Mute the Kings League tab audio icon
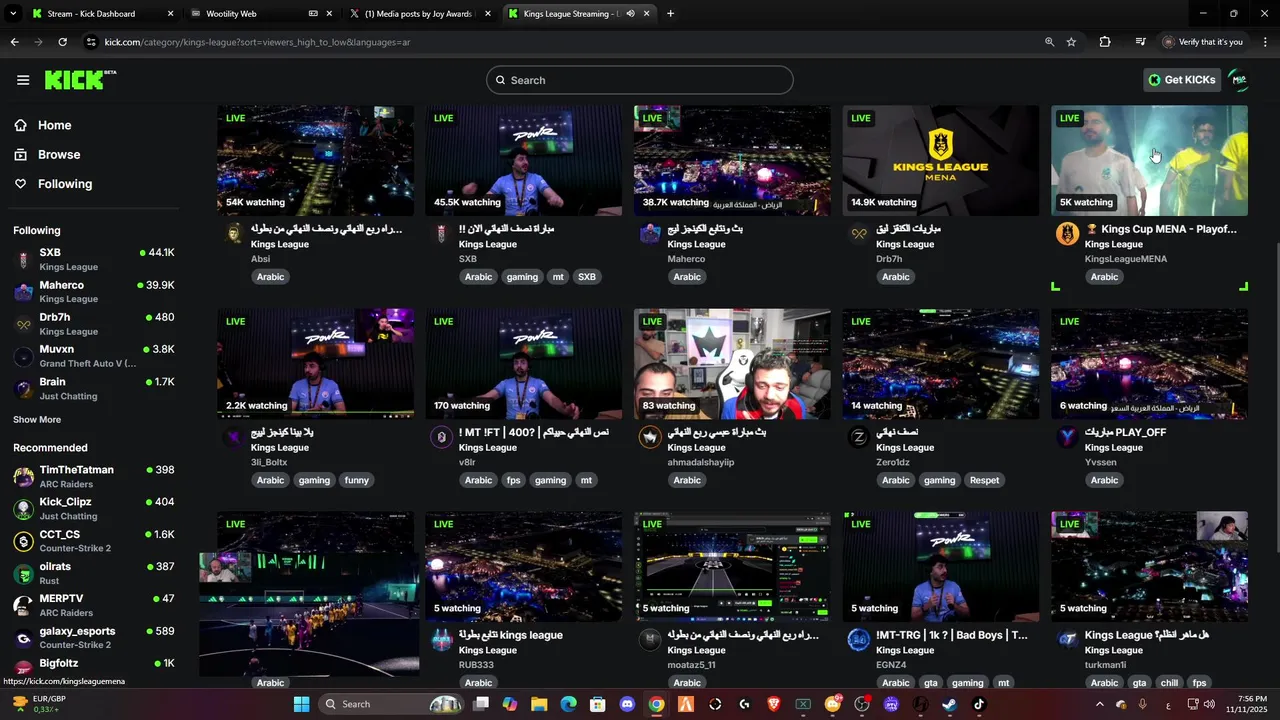Image resolution: width=1280 pixels, height=720 pixels. tap(630, 14)
